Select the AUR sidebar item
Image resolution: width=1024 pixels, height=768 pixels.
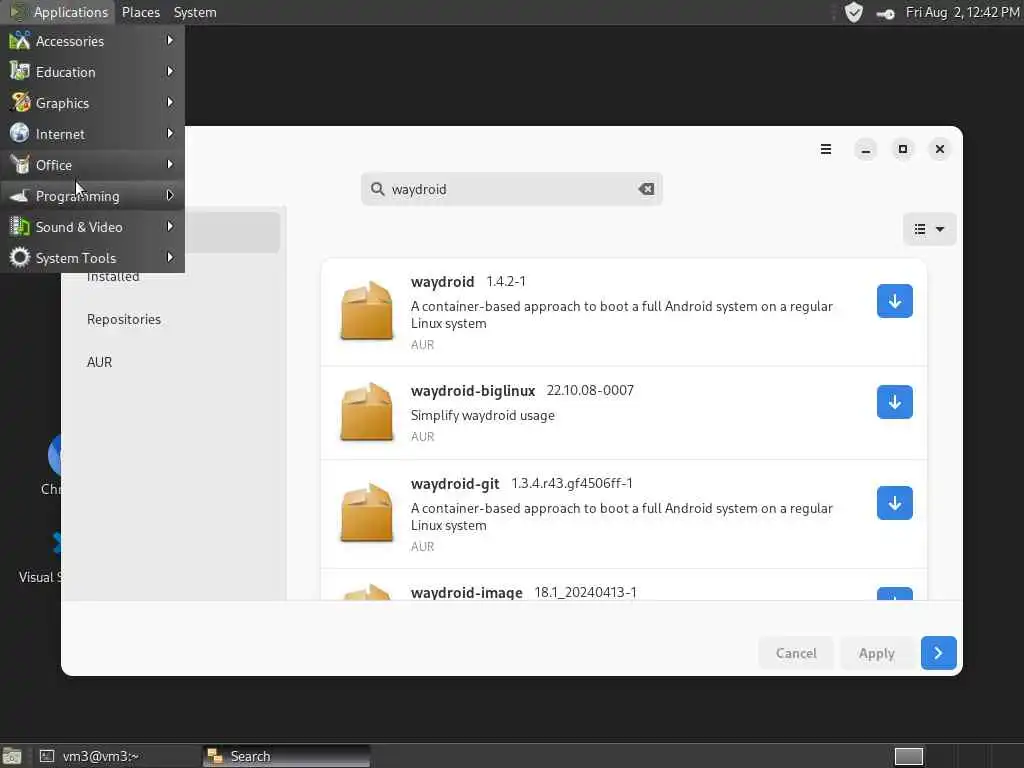(x=99, y=362)
